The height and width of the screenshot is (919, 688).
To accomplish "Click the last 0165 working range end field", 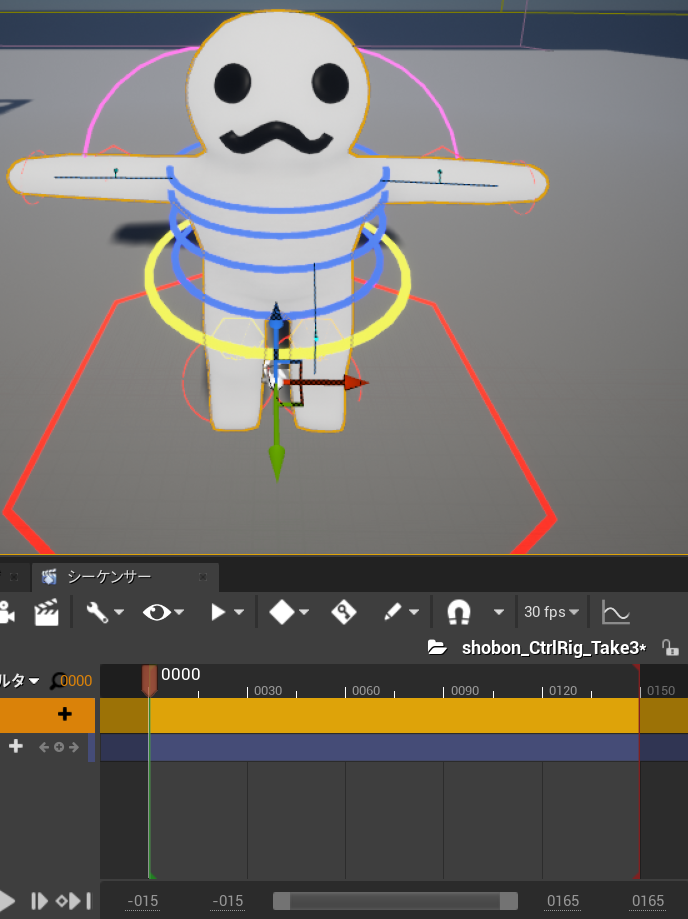I will tap(648, 901).
